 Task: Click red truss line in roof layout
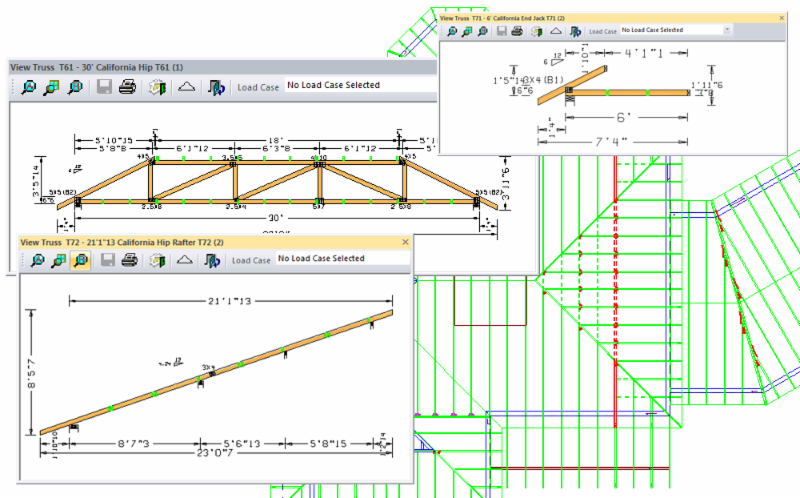[613, 300]
